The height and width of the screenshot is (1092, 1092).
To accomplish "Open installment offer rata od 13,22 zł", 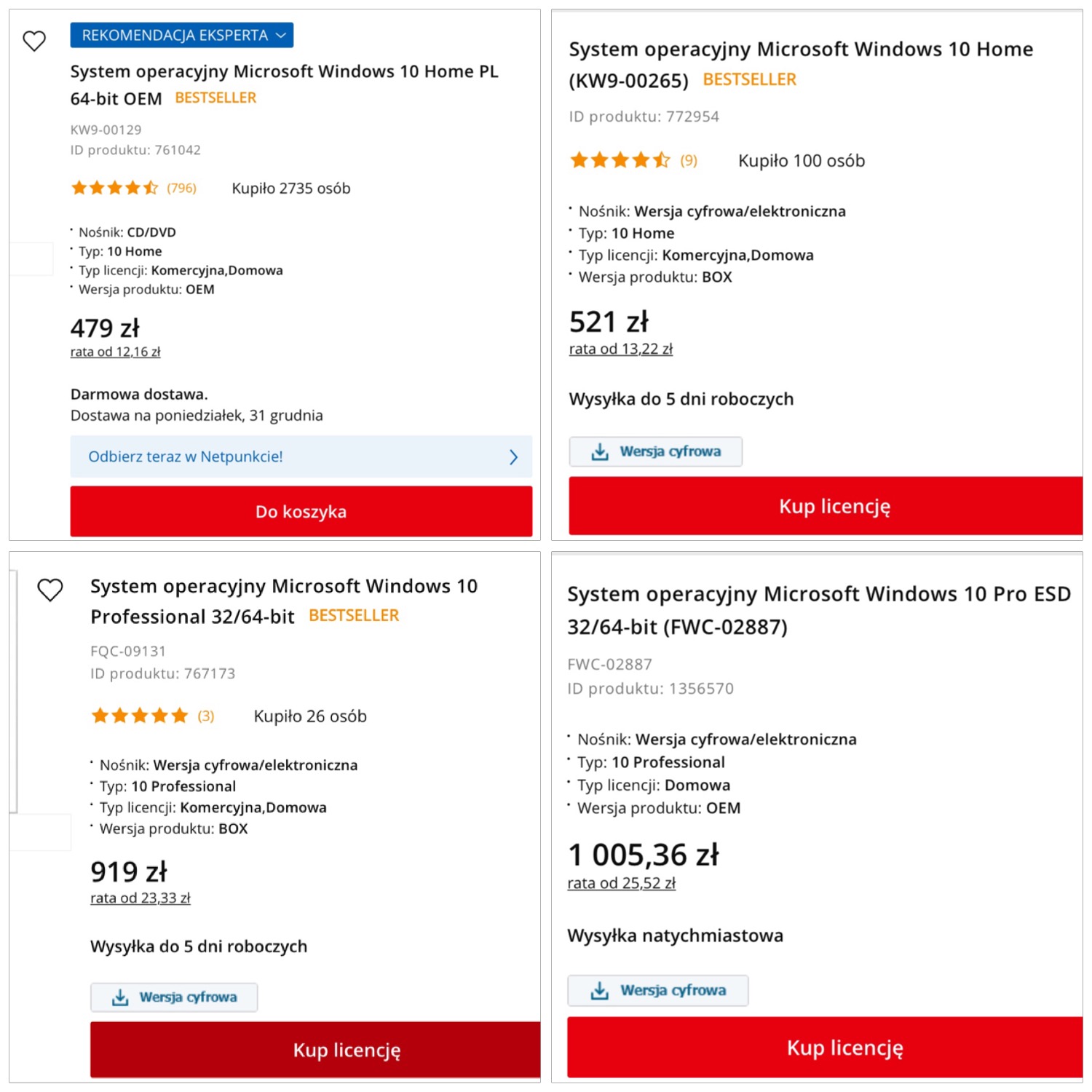I will click(620, 349).
